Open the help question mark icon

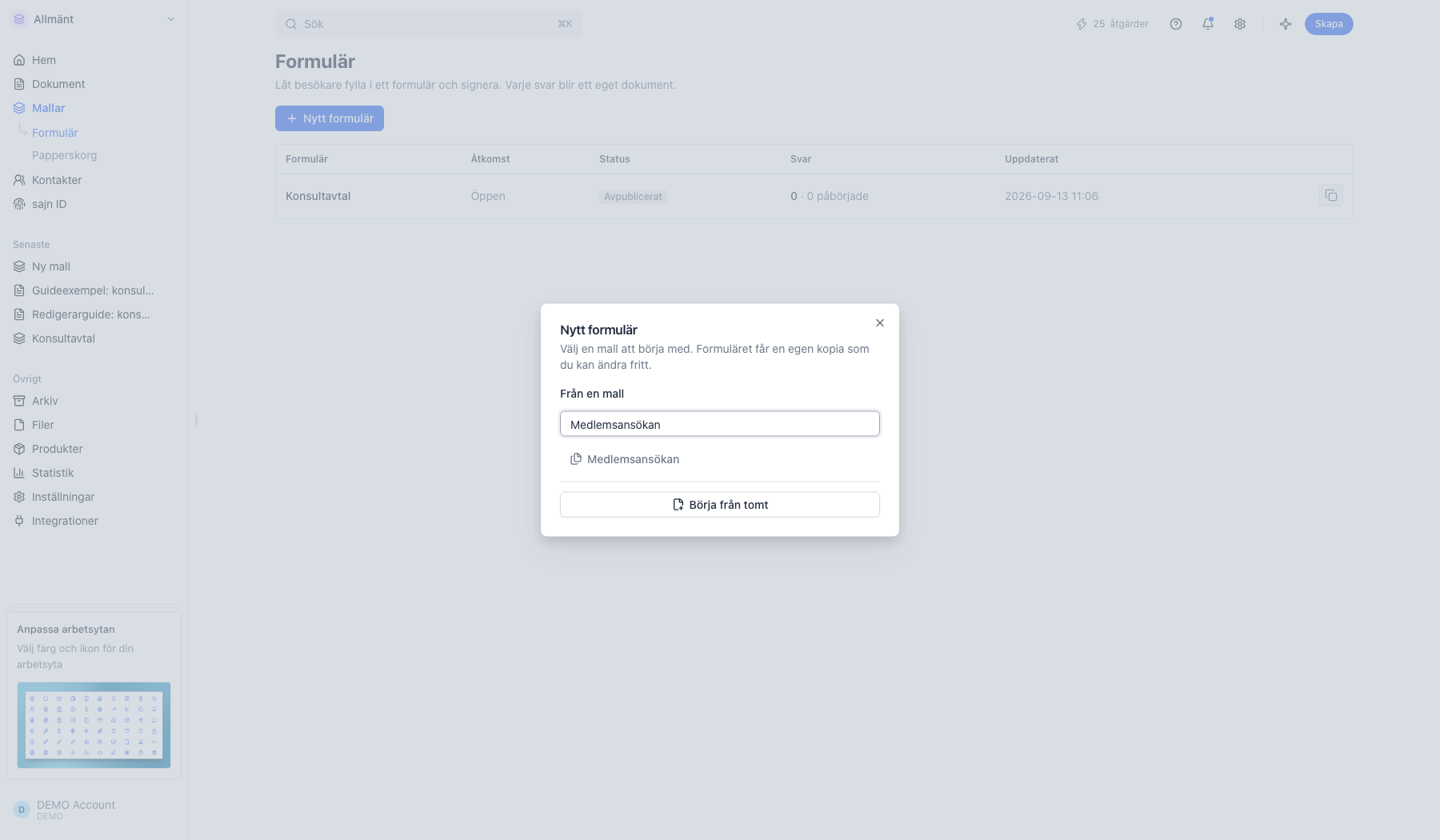point(1175,24)
